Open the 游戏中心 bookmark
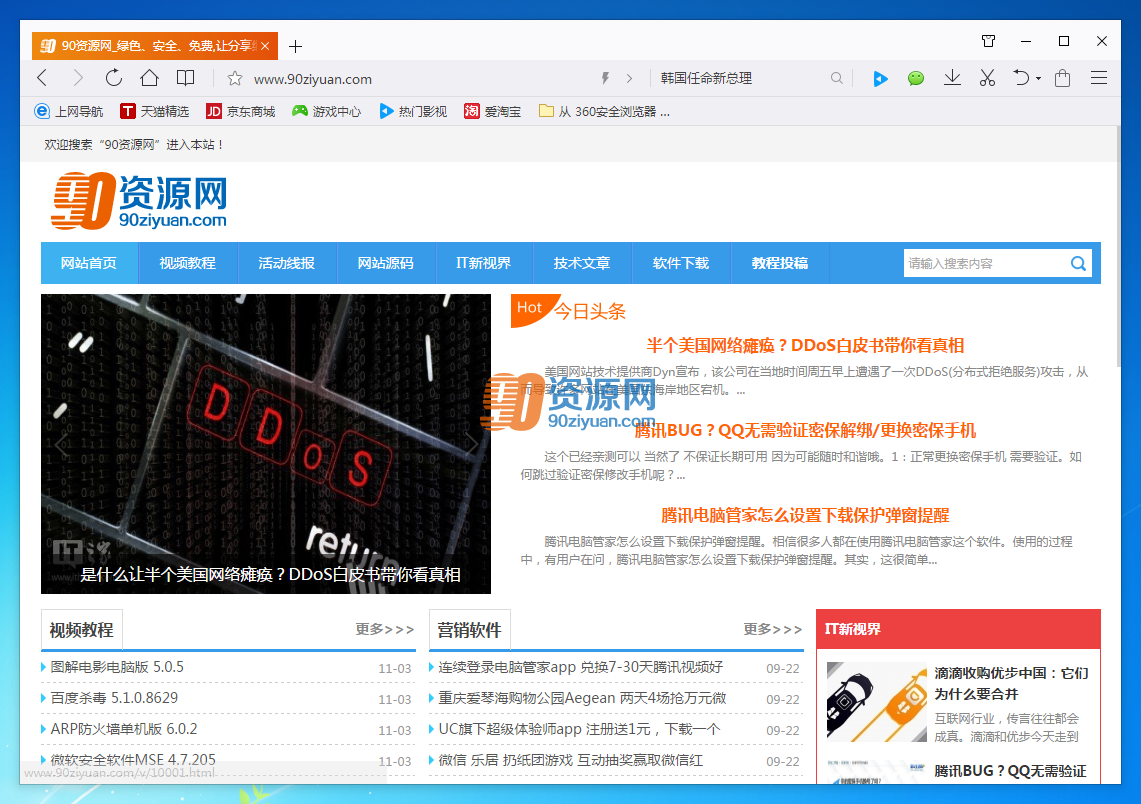 pyautogui.click(x=326, y=111)
